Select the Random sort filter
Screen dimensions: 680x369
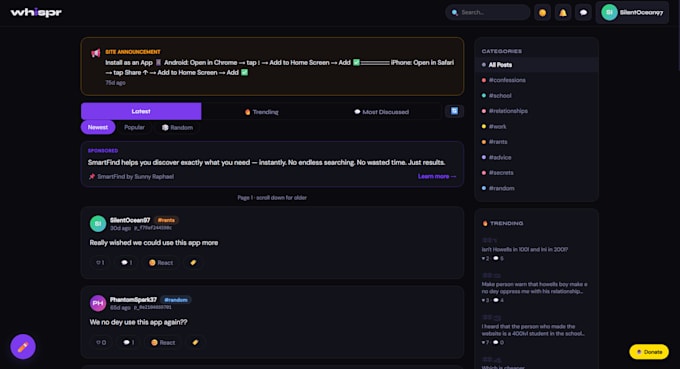[x=177, y=127]
